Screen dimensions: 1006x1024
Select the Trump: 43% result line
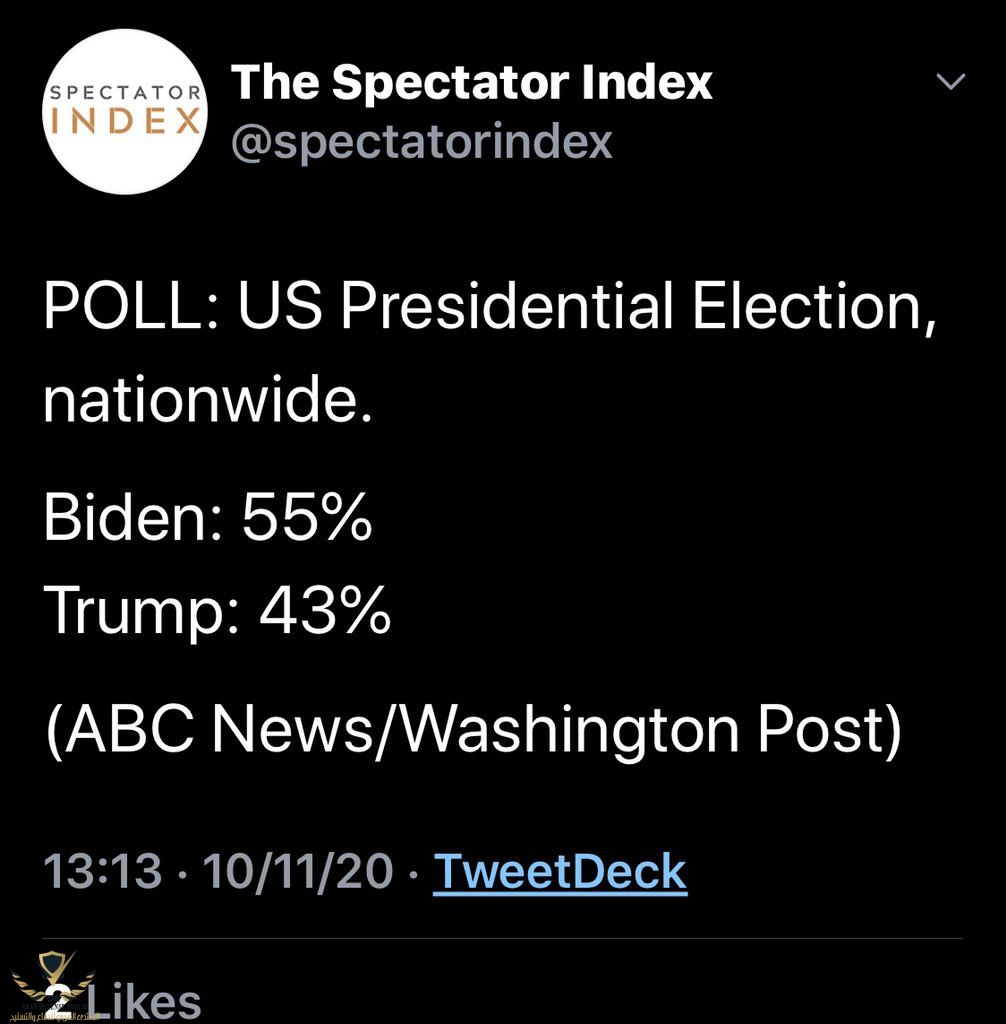click(217, 610)
